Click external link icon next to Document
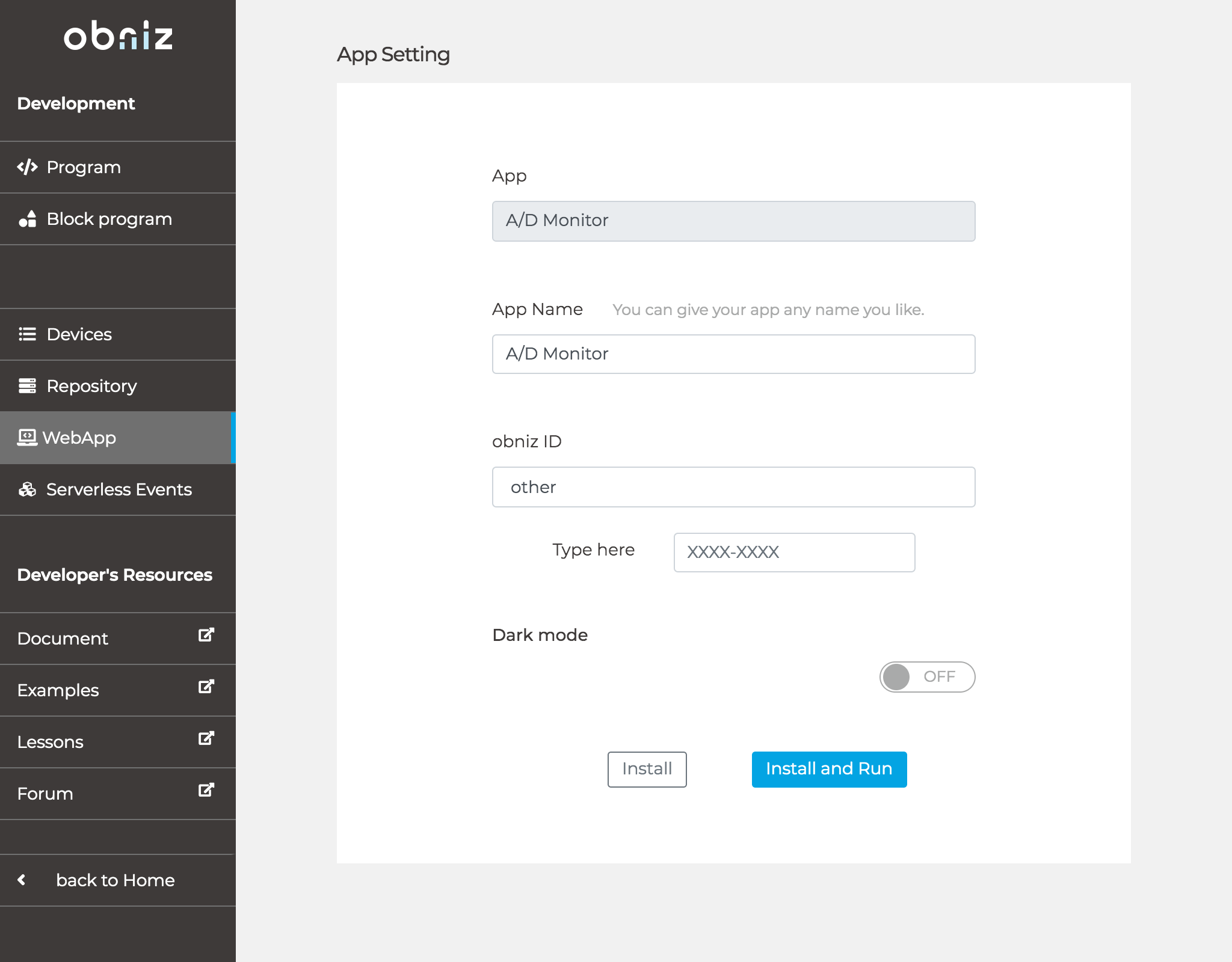Screen dimensions: 1232x962 click(206, 635)
